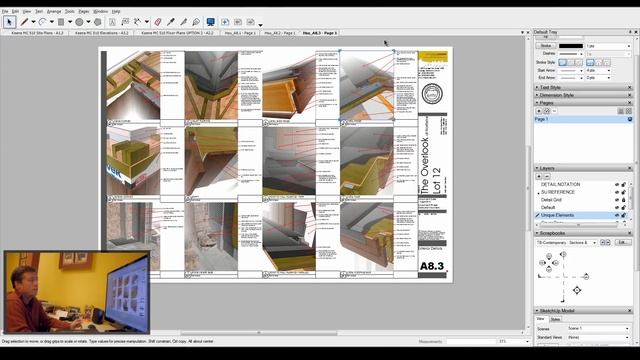Open the Standard Views dropdown
The height and width of the screenshot is (360, 640).
point(598,338)
